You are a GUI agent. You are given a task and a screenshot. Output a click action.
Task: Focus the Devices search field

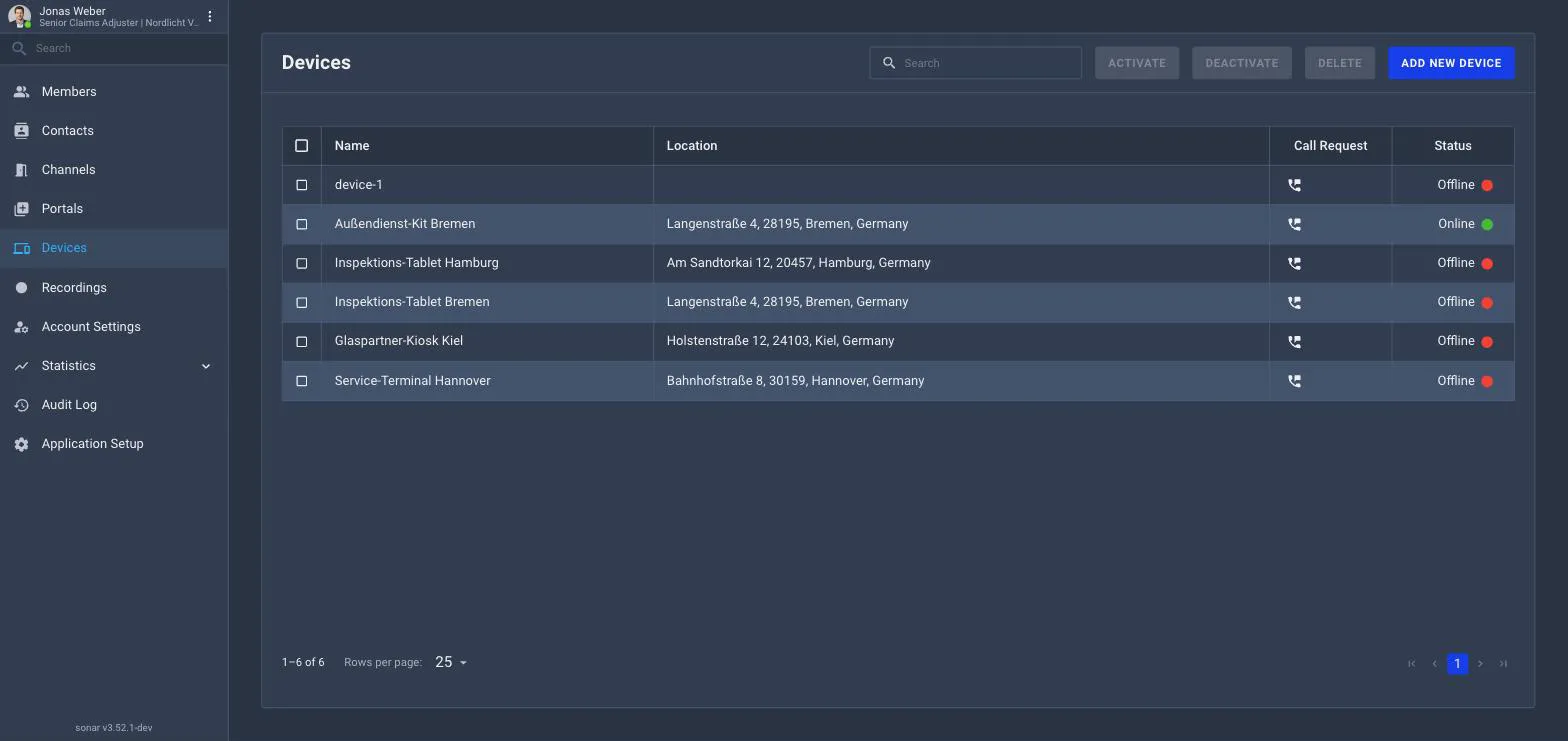click(975, 63)
